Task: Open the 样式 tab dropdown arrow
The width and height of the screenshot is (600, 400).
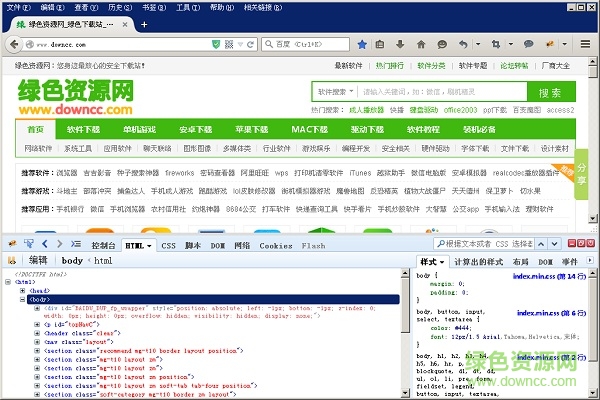Action: click(442, 262)
